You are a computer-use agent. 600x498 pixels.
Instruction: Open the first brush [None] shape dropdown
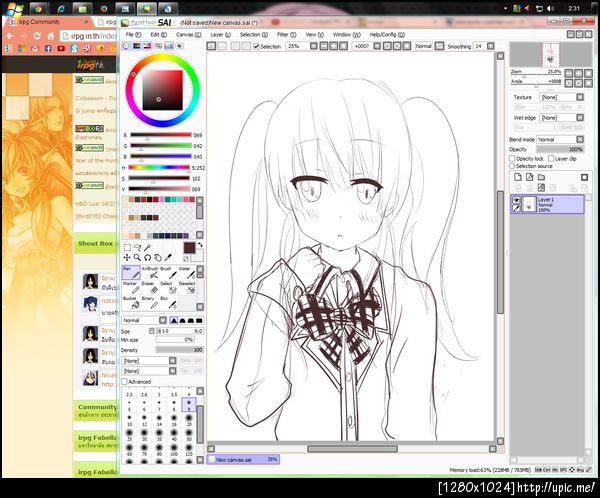click(x=149, y=361)
